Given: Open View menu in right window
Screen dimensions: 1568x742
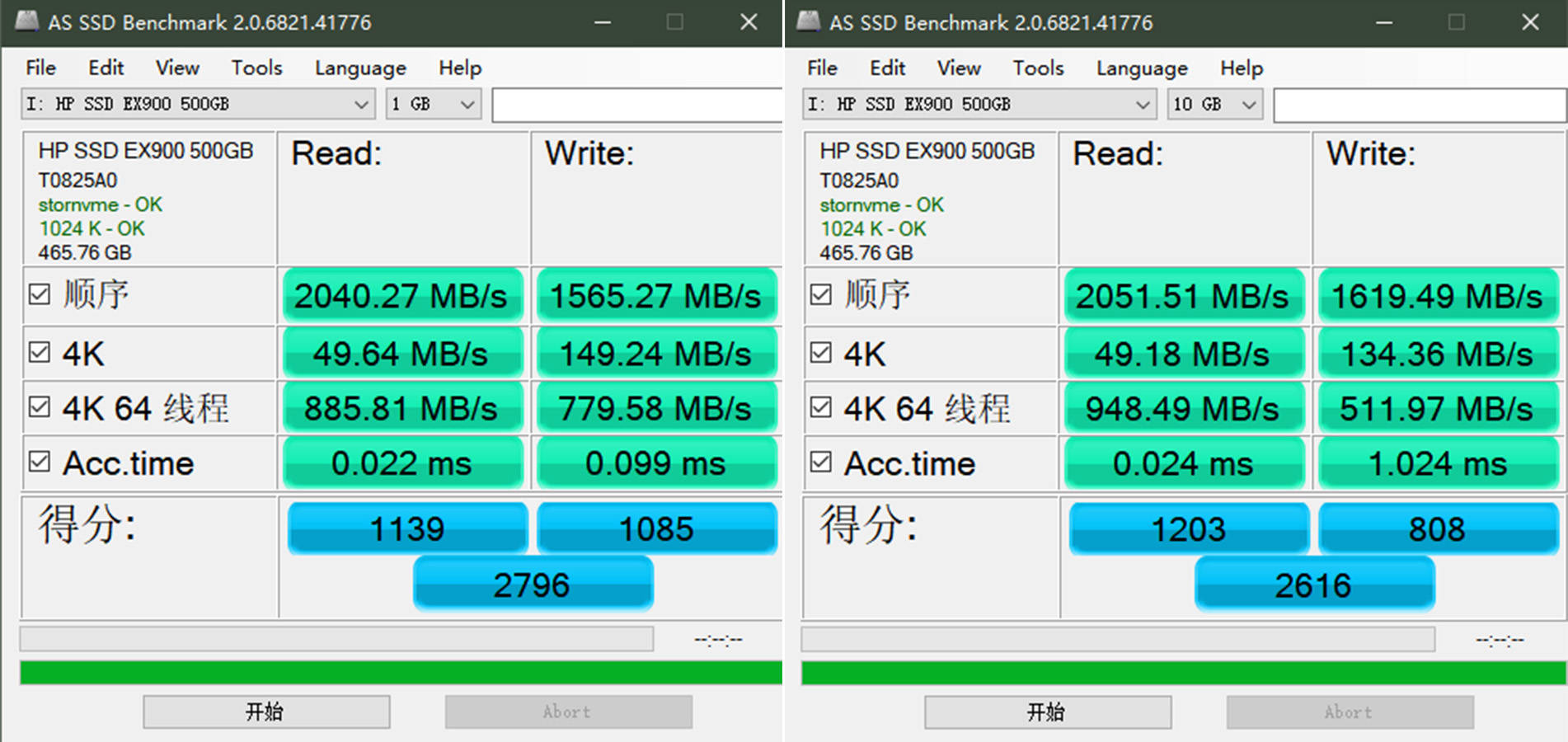Looking at the screenshot, I should coord(959,68).
